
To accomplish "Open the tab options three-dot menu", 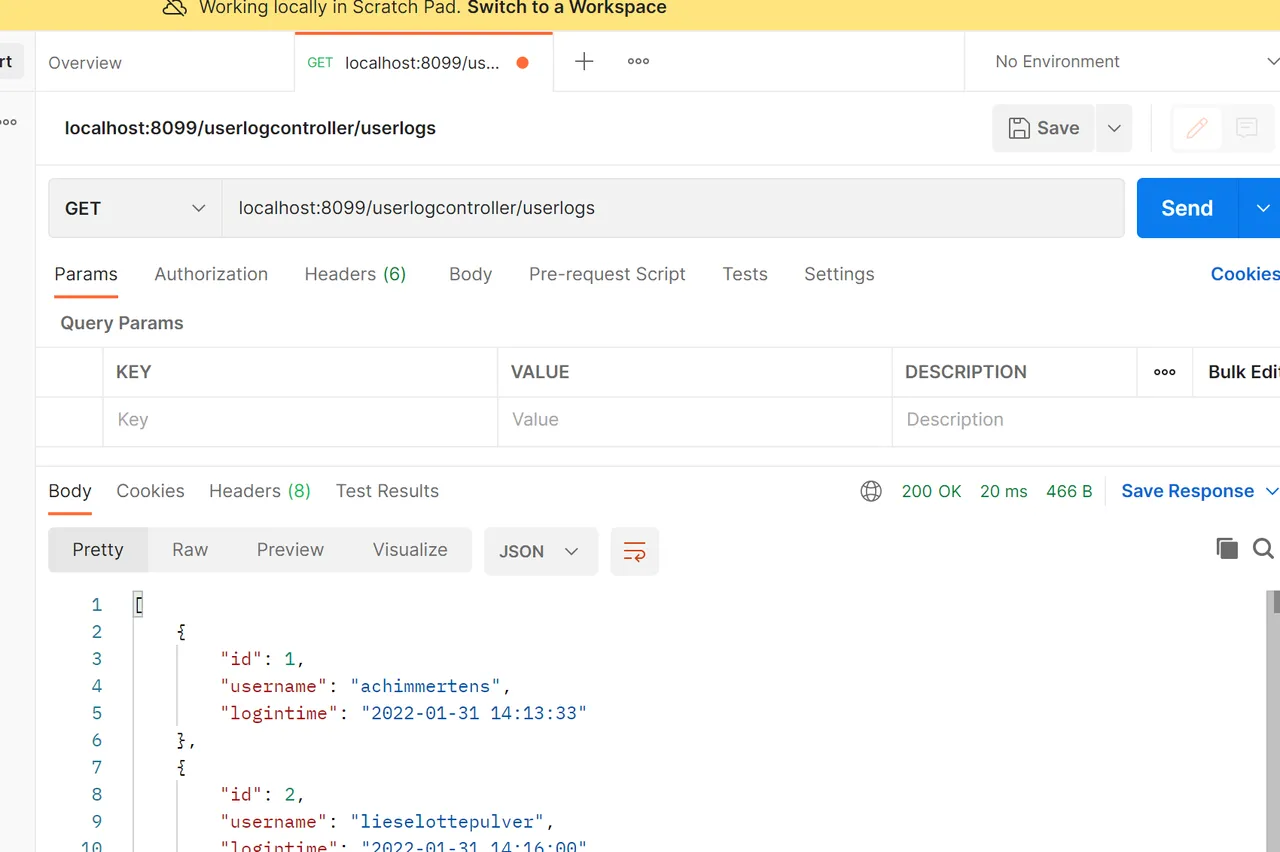I will coord(638,61).
